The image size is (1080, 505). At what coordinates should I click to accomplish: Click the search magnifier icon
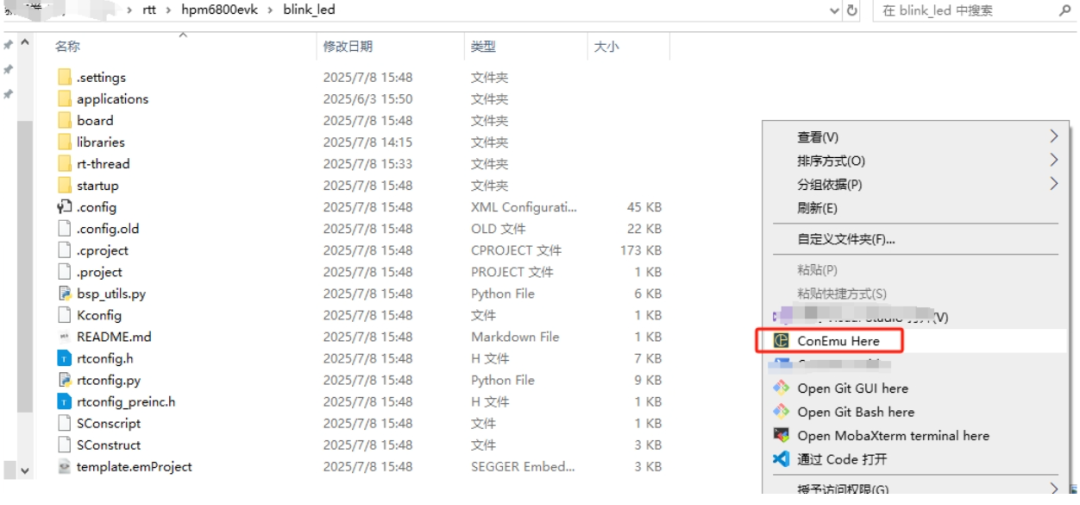point(1065,10)
